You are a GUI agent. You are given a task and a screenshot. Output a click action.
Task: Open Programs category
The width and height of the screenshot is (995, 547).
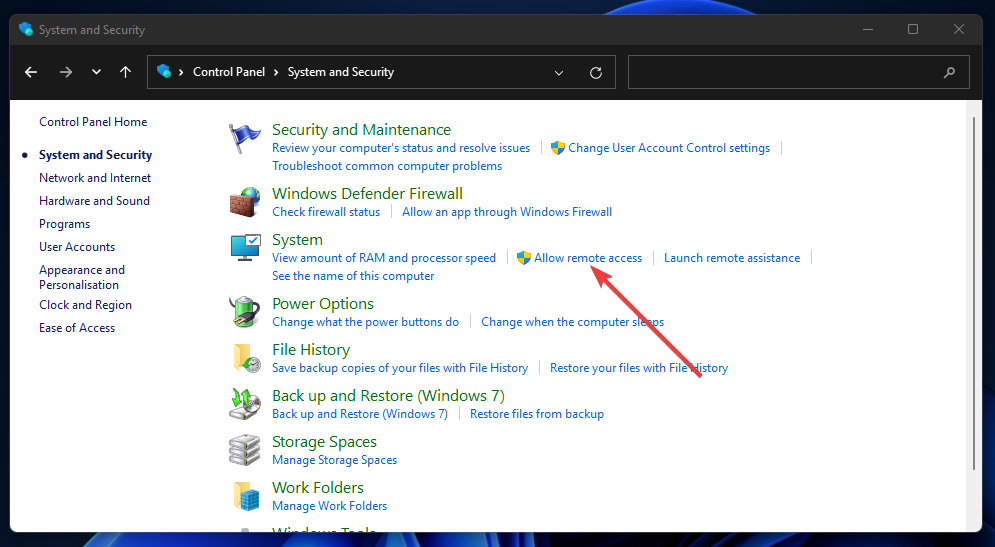click(x=65, y=224)
